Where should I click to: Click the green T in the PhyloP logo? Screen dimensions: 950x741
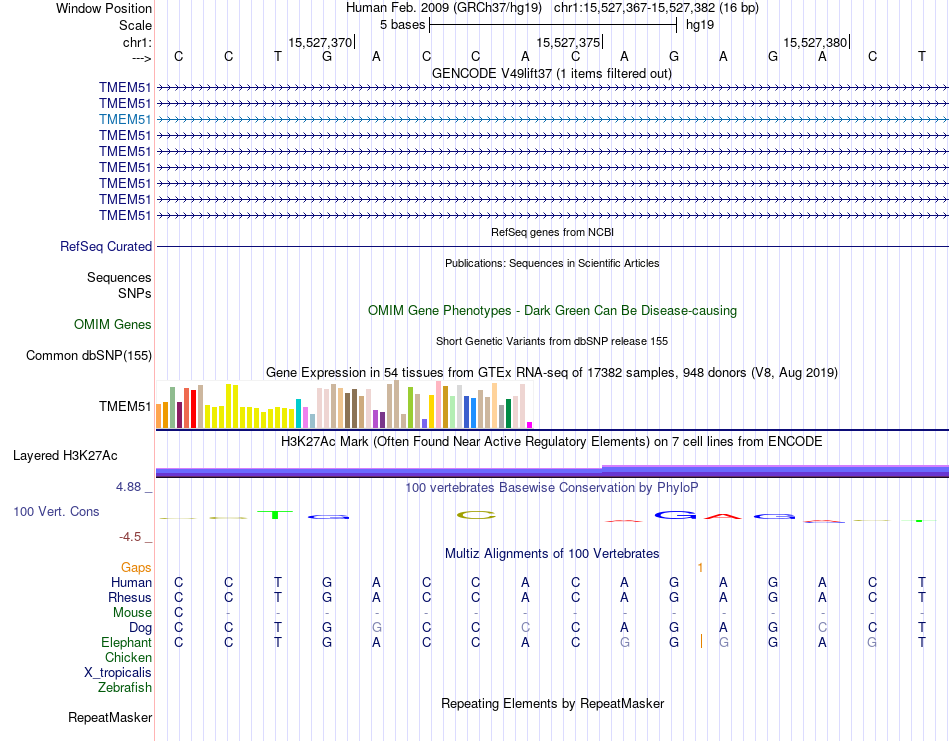coord(275,514)
